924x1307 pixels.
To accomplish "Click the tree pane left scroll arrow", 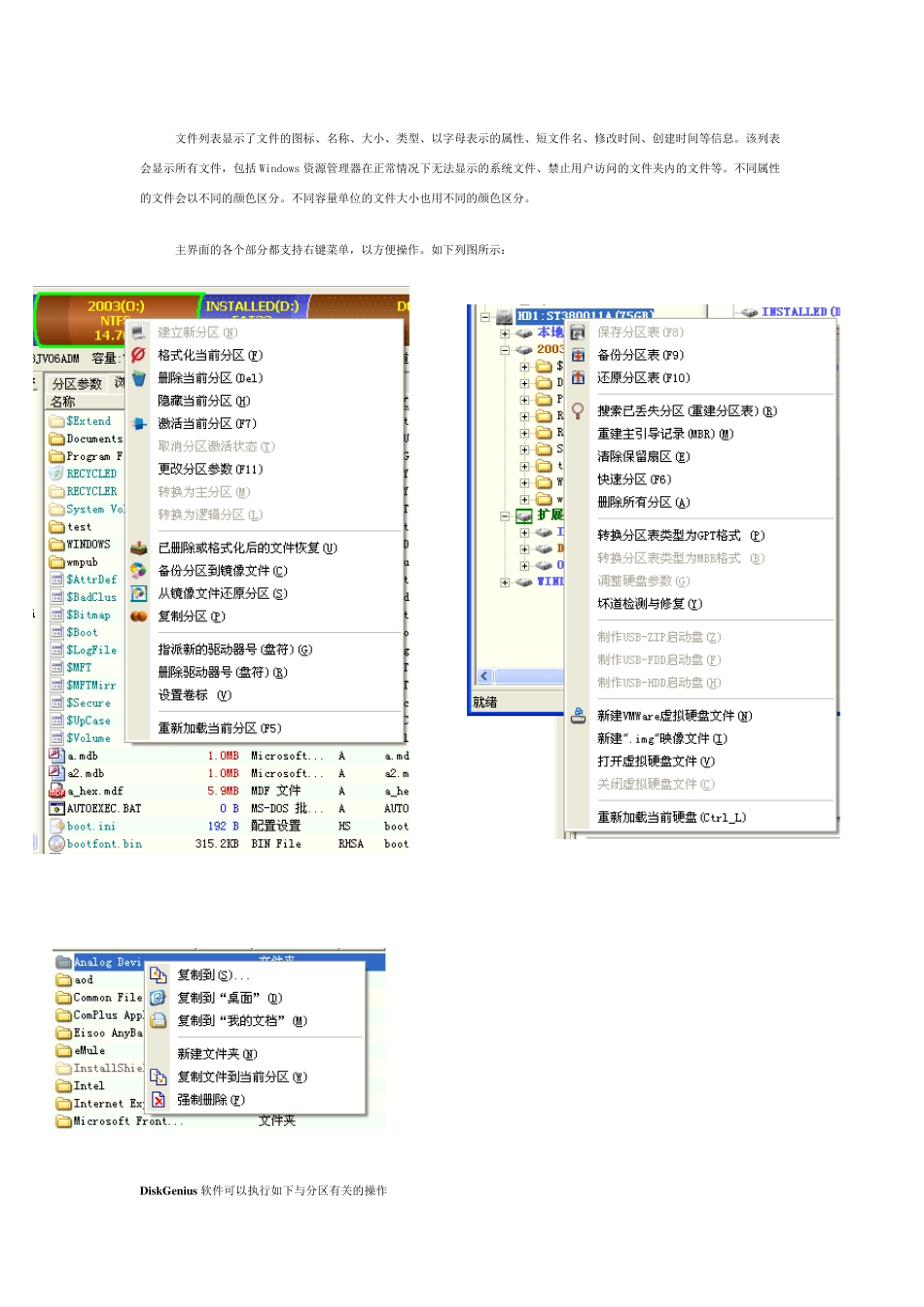I will [484, 676].
